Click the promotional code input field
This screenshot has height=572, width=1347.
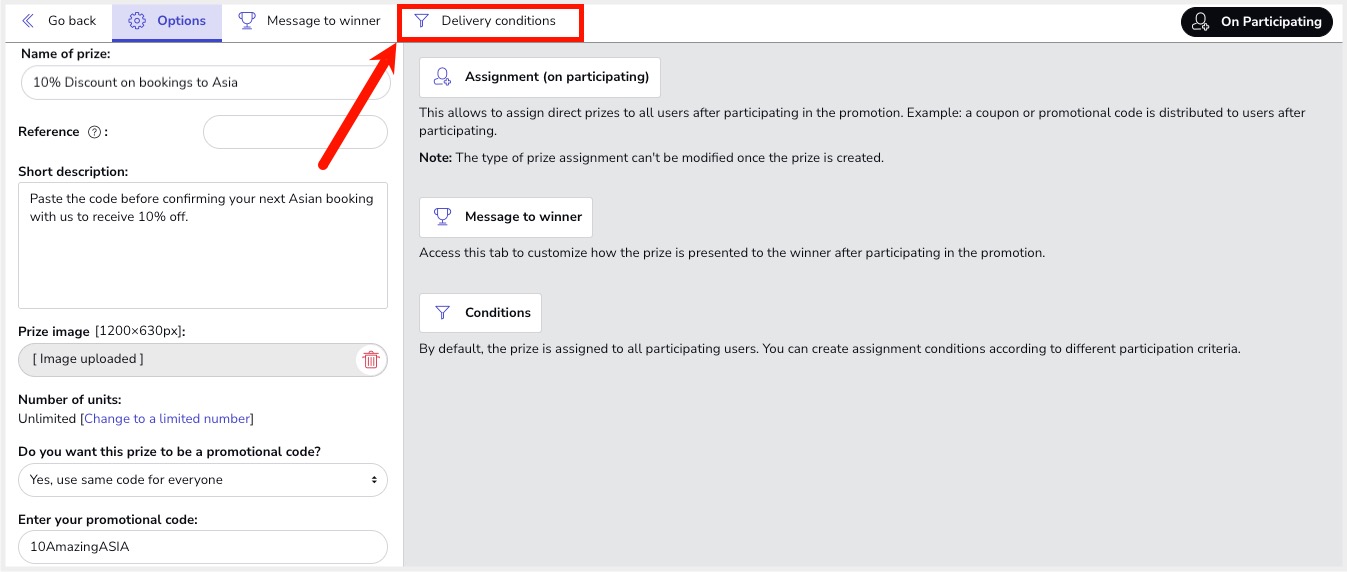[x=203, y=547]
